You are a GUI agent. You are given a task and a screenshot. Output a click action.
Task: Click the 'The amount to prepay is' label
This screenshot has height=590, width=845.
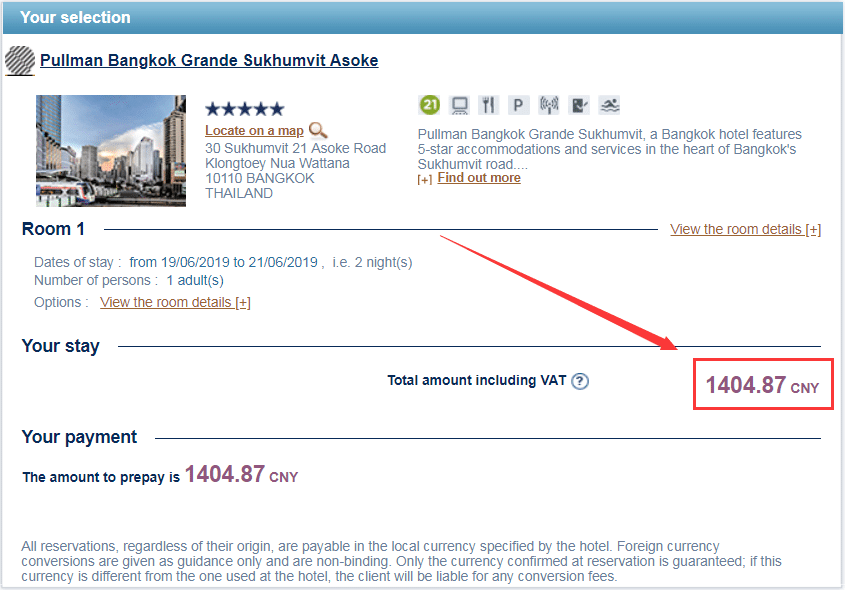click(101, 477)
